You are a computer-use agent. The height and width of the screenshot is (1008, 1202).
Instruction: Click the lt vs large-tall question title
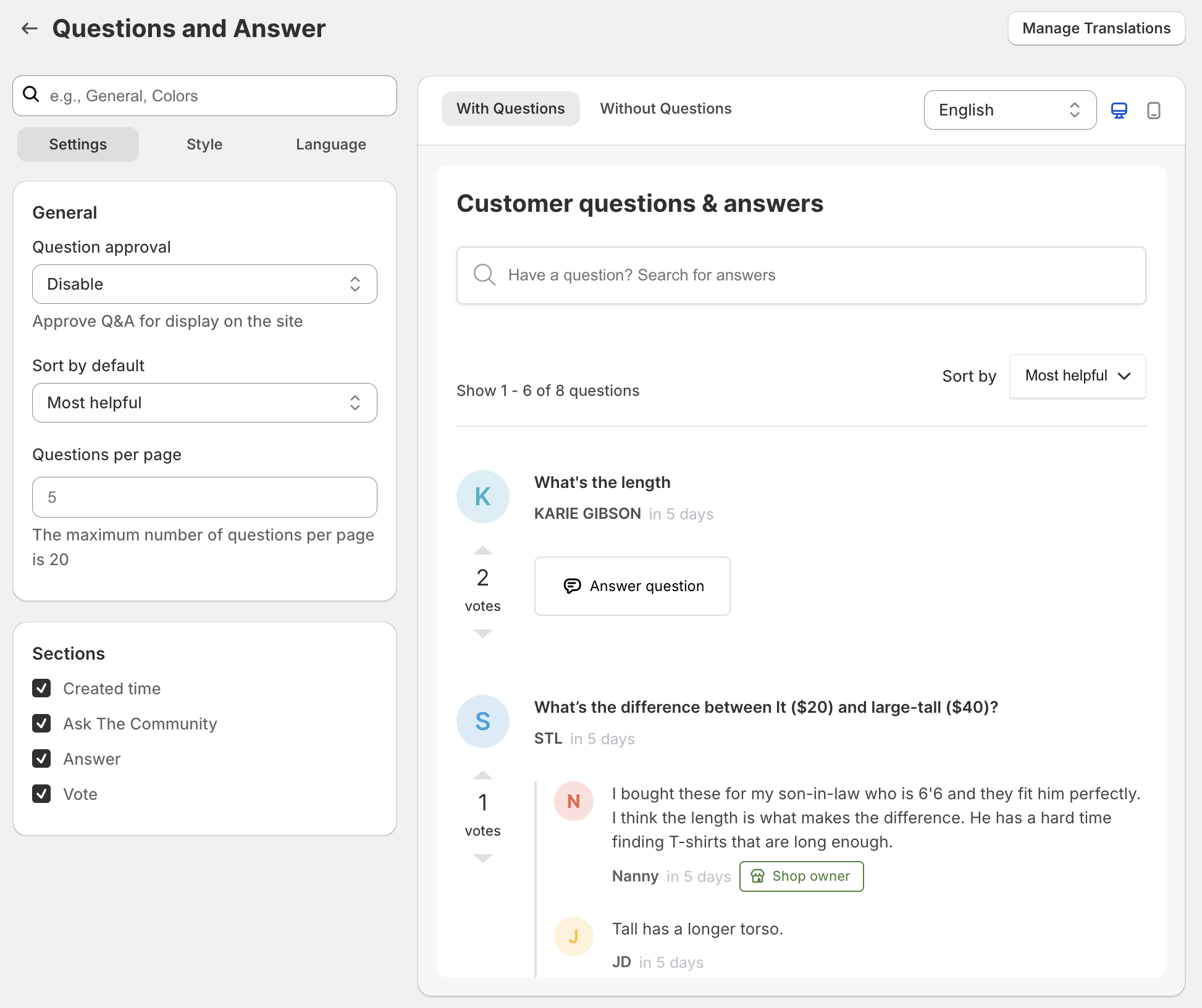766,707
